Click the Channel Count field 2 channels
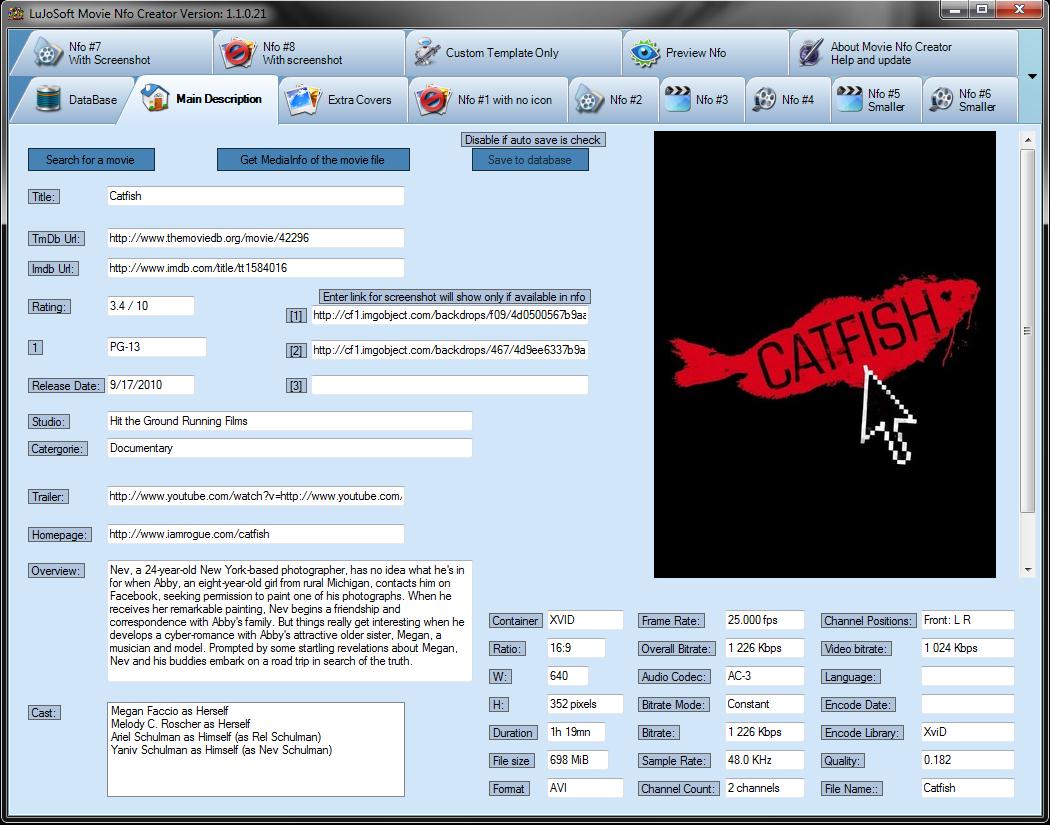 (x=764, y=788)
